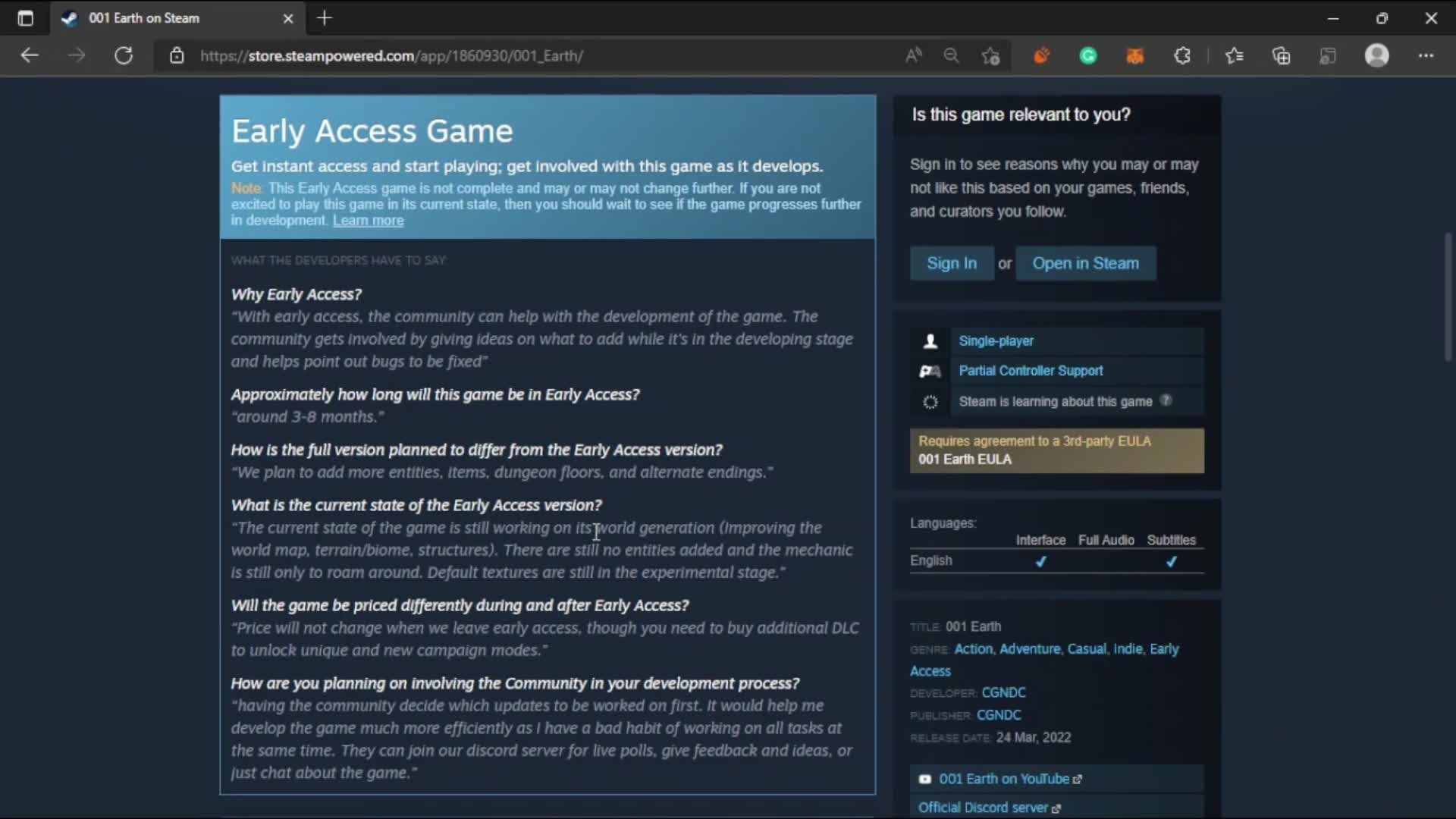Click the zoom out magnifier icon
Viewport: 1456px width, 819px height.
pyautogui.click(x=951, y=55)
